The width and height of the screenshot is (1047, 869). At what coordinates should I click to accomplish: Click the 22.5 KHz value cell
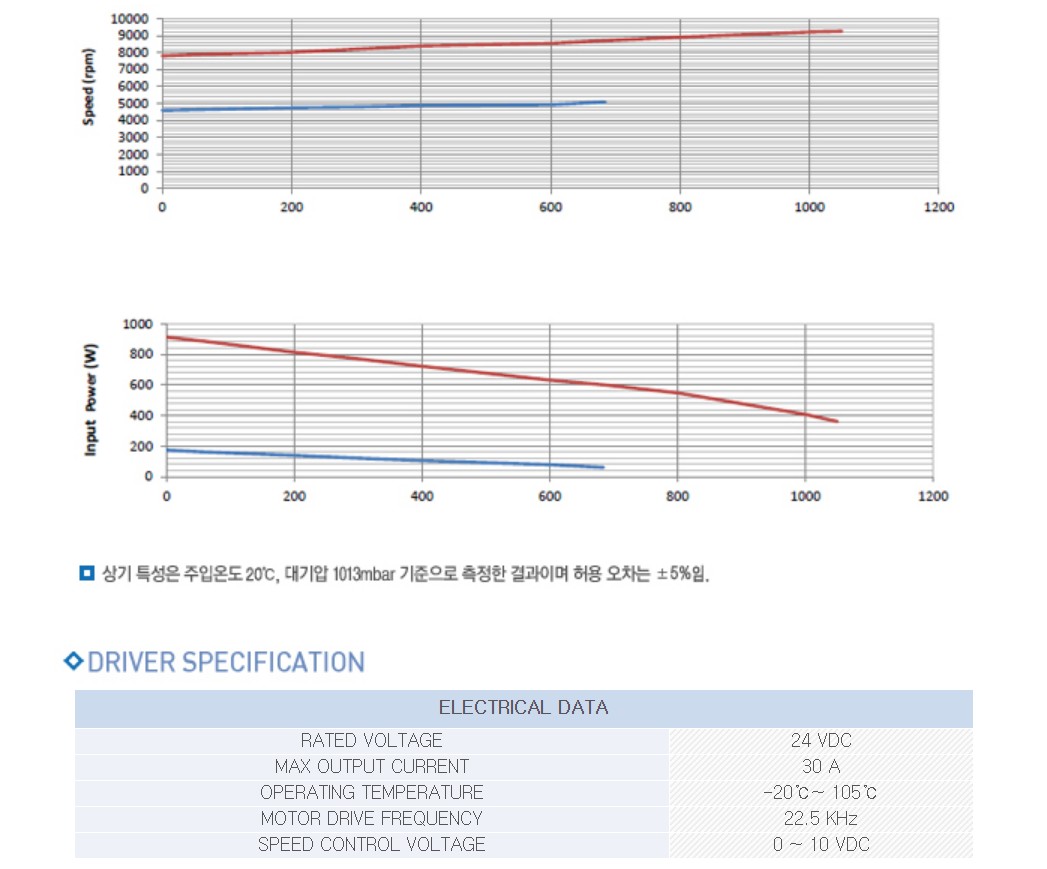(x=820, y=819)
